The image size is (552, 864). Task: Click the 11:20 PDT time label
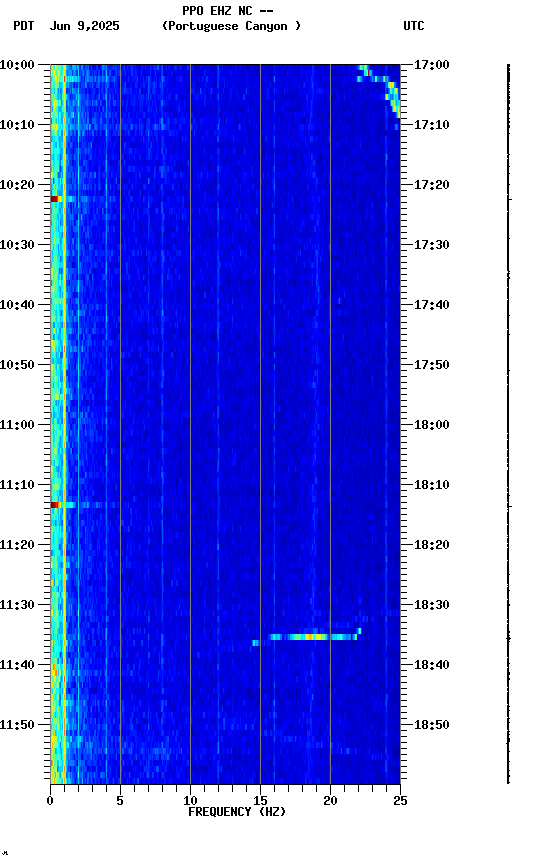coord(17,545)
